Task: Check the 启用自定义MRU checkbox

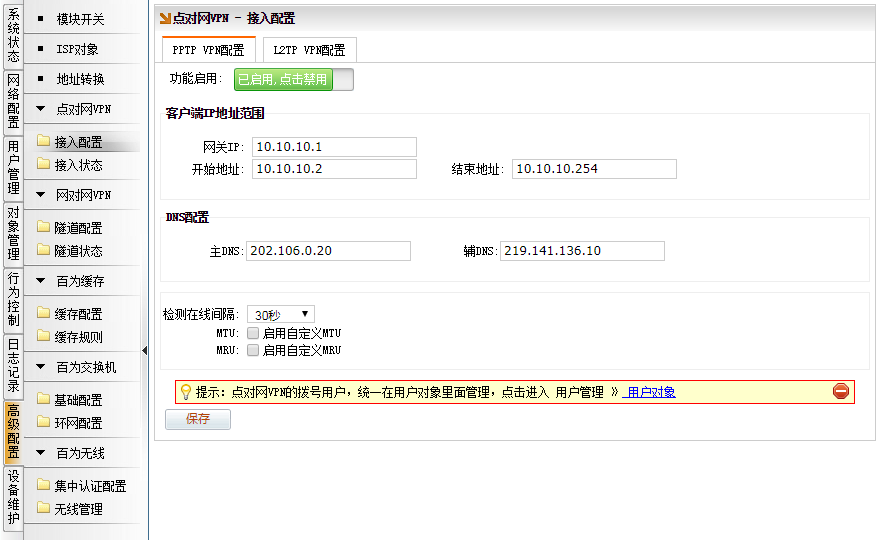Action: [253, 351]
